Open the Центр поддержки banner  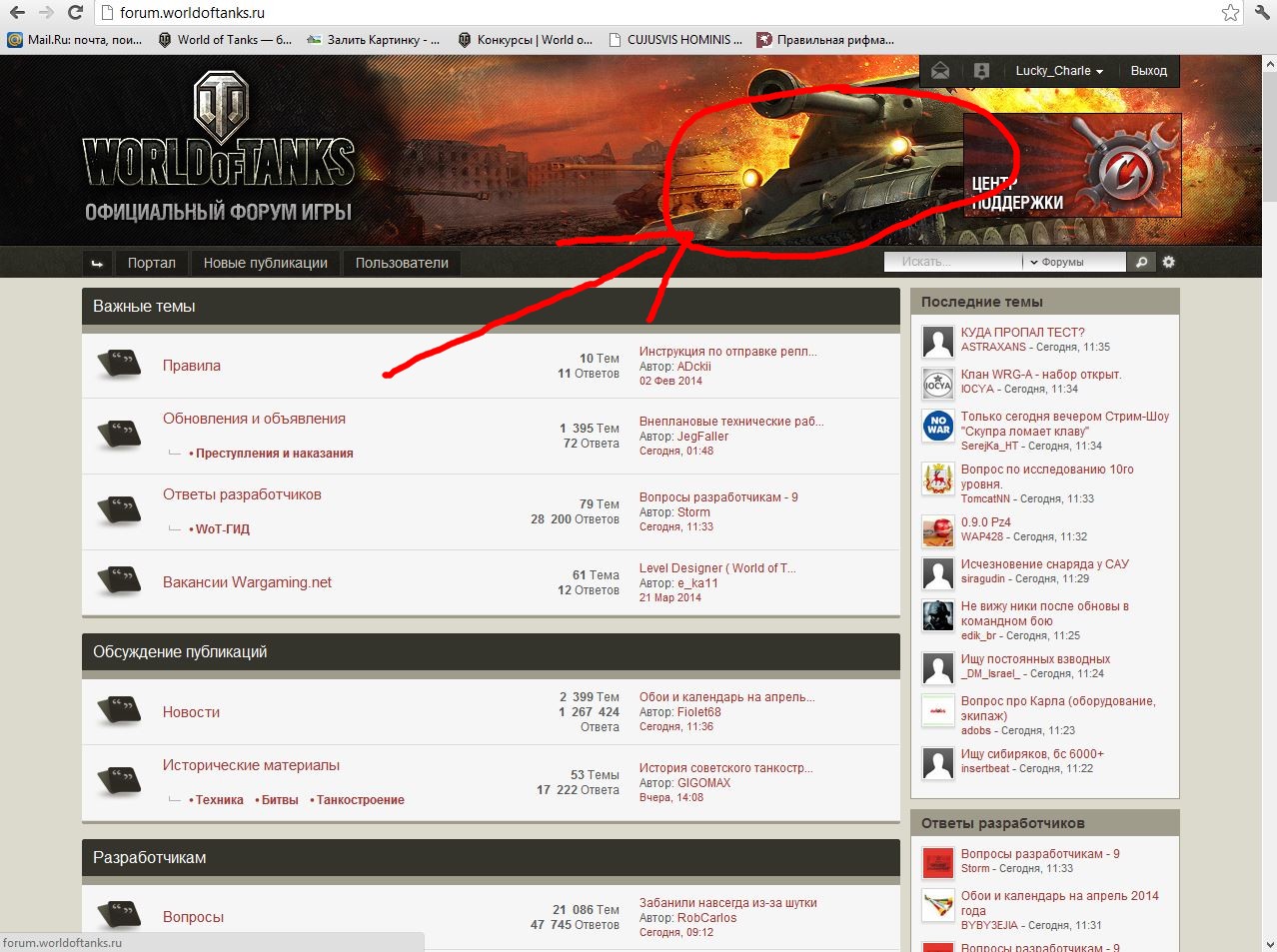1072,165
